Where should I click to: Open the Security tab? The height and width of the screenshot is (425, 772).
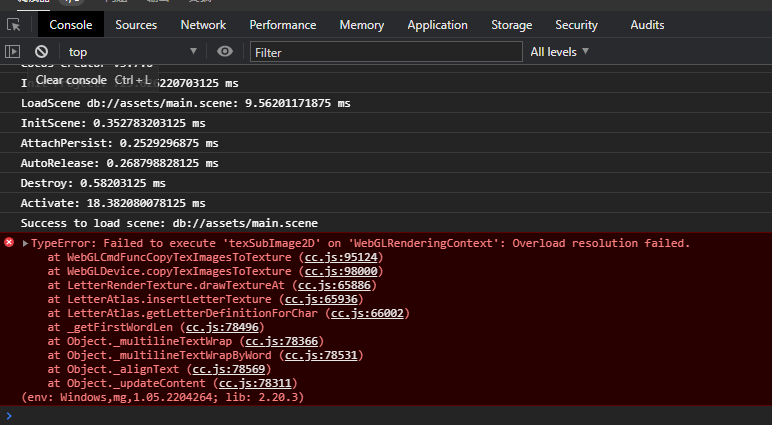point(576,25)
